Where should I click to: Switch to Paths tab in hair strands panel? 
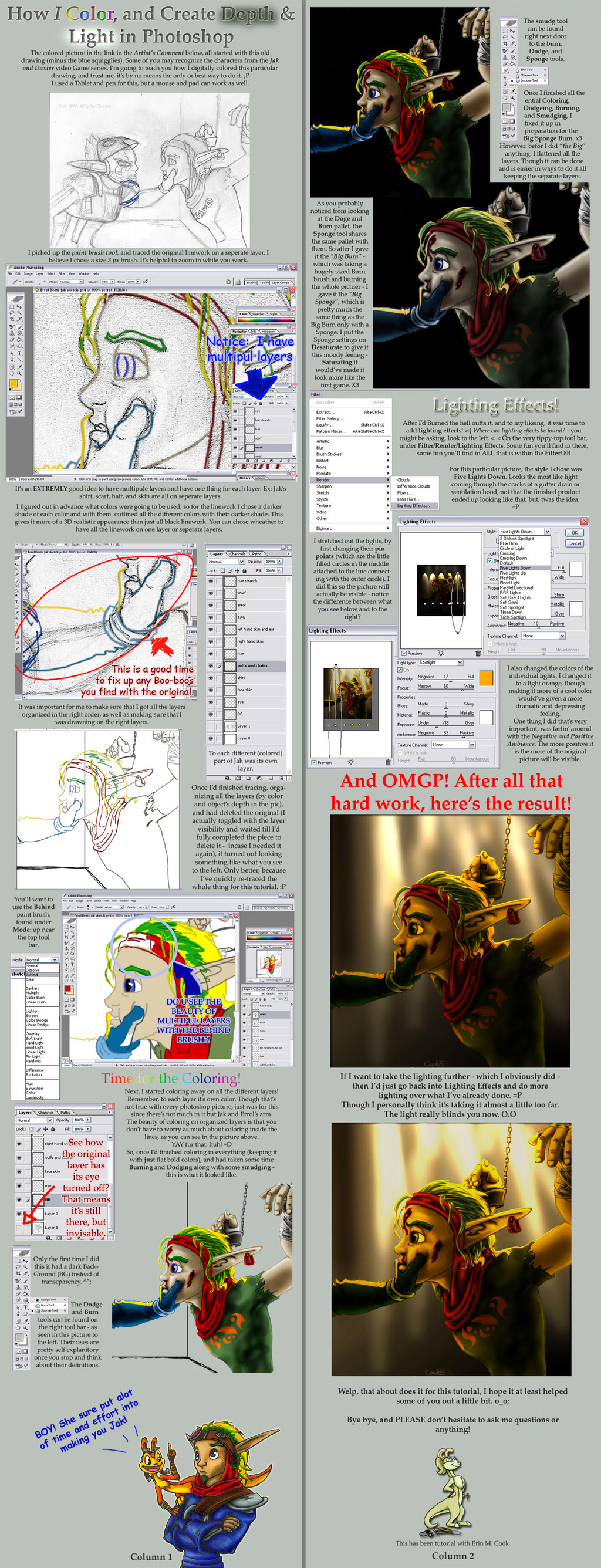point(257,554)
